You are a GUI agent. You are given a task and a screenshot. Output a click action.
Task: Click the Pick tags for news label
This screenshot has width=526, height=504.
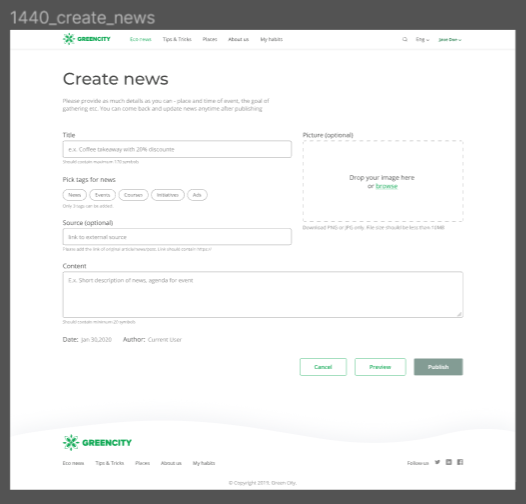tap(89, 180)
